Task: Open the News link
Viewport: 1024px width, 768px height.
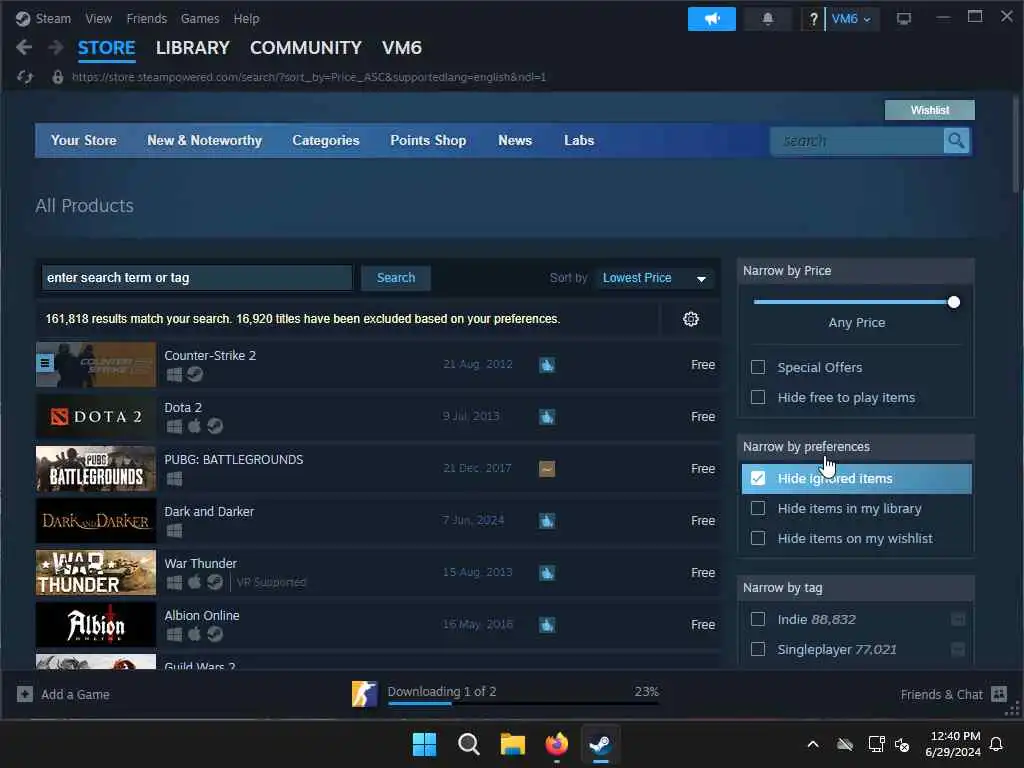Action: [x=515, y=140]
